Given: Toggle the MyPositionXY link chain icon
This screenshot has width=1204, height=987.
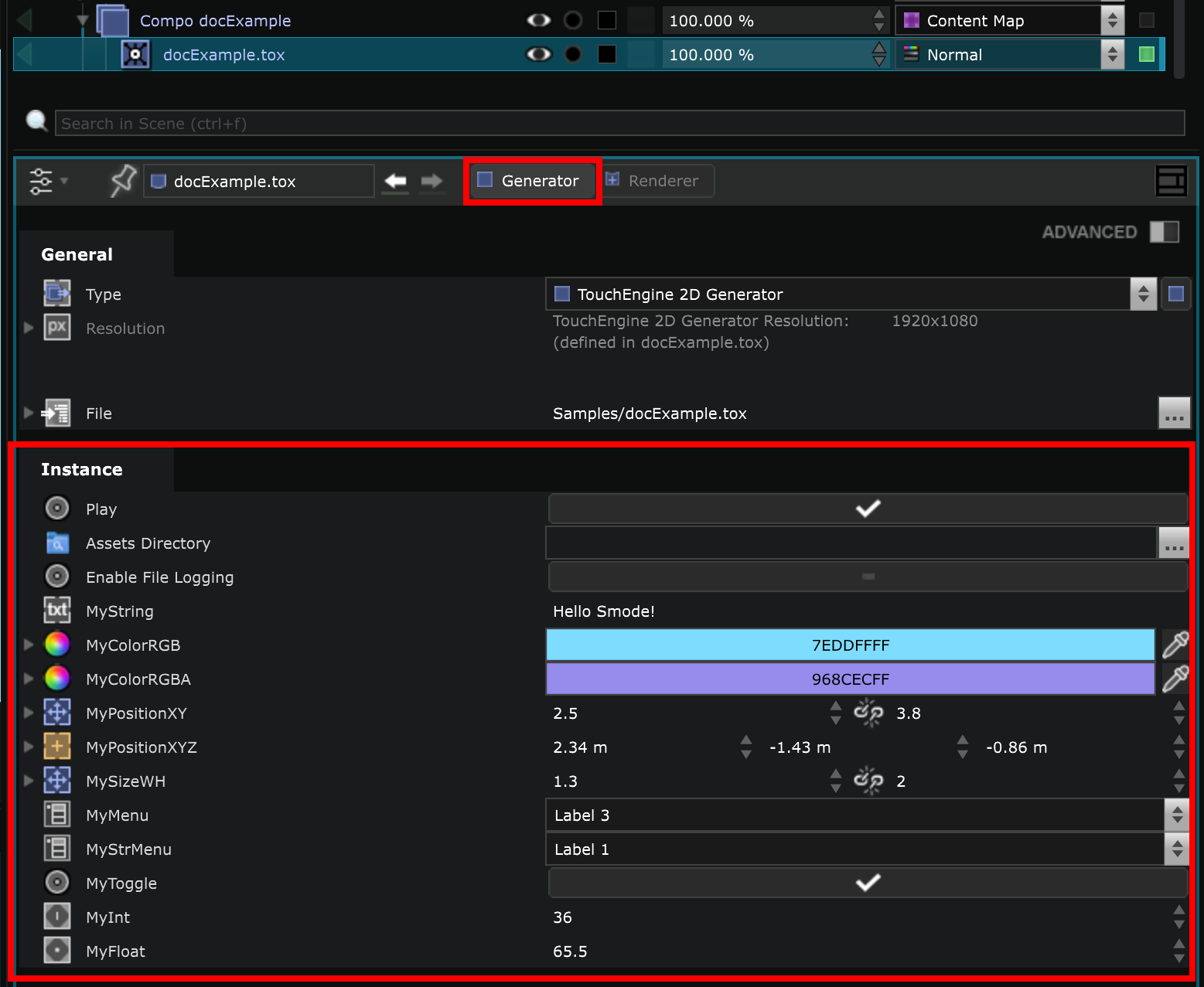Looking at the screenshot, I should 868,713.
